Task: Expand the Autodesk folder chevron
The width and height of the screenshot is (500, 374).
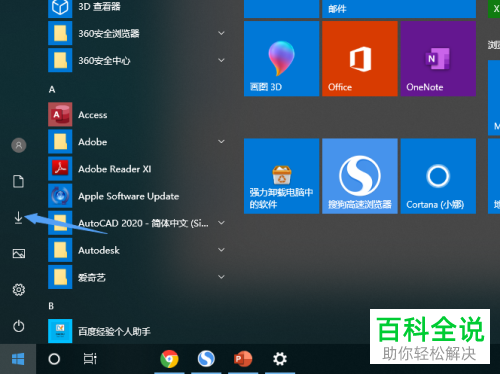Action: [x=221, y=250]
